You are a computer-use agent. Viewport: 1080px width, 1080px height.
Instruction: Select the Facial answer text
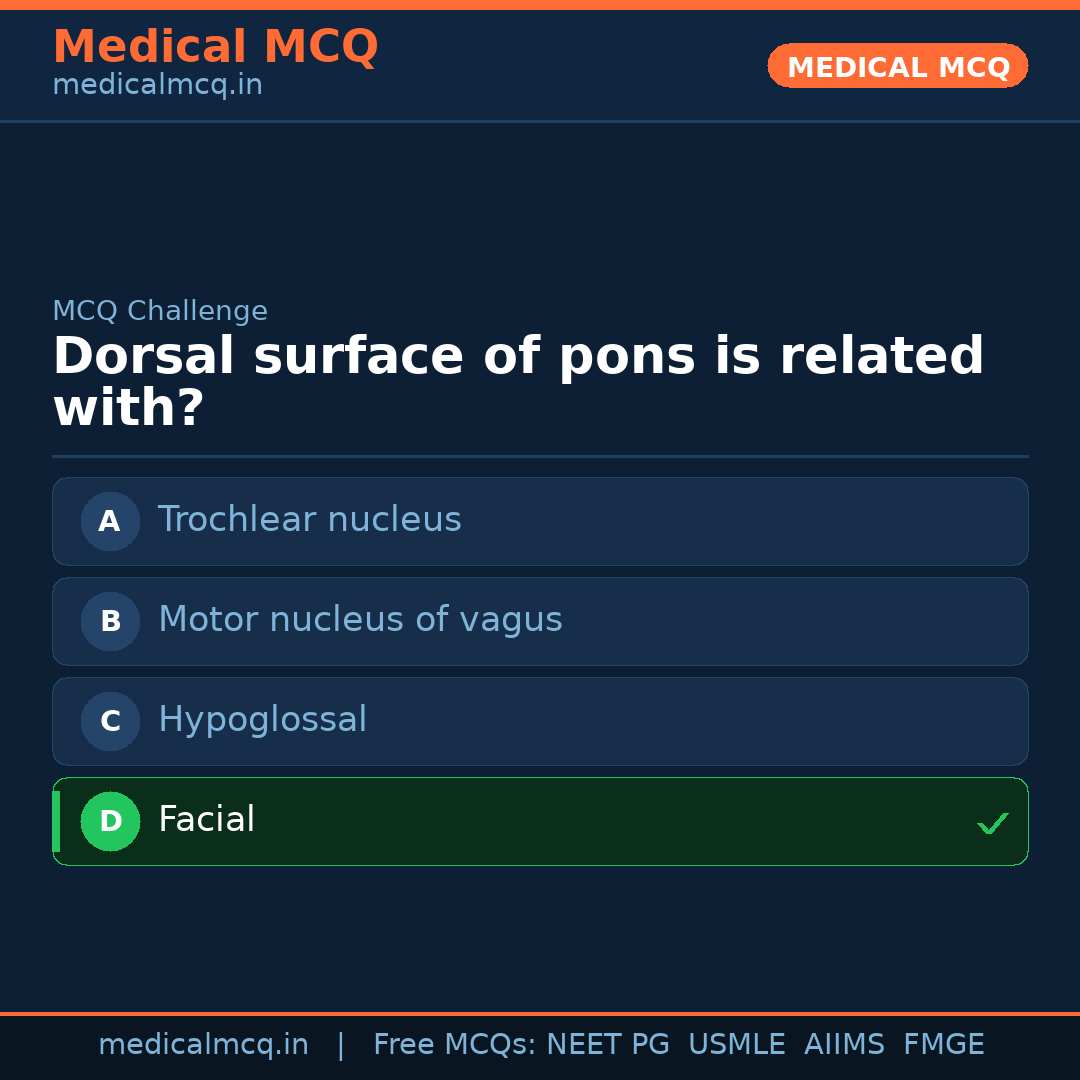pyautogui.click(x=206, y=820)
